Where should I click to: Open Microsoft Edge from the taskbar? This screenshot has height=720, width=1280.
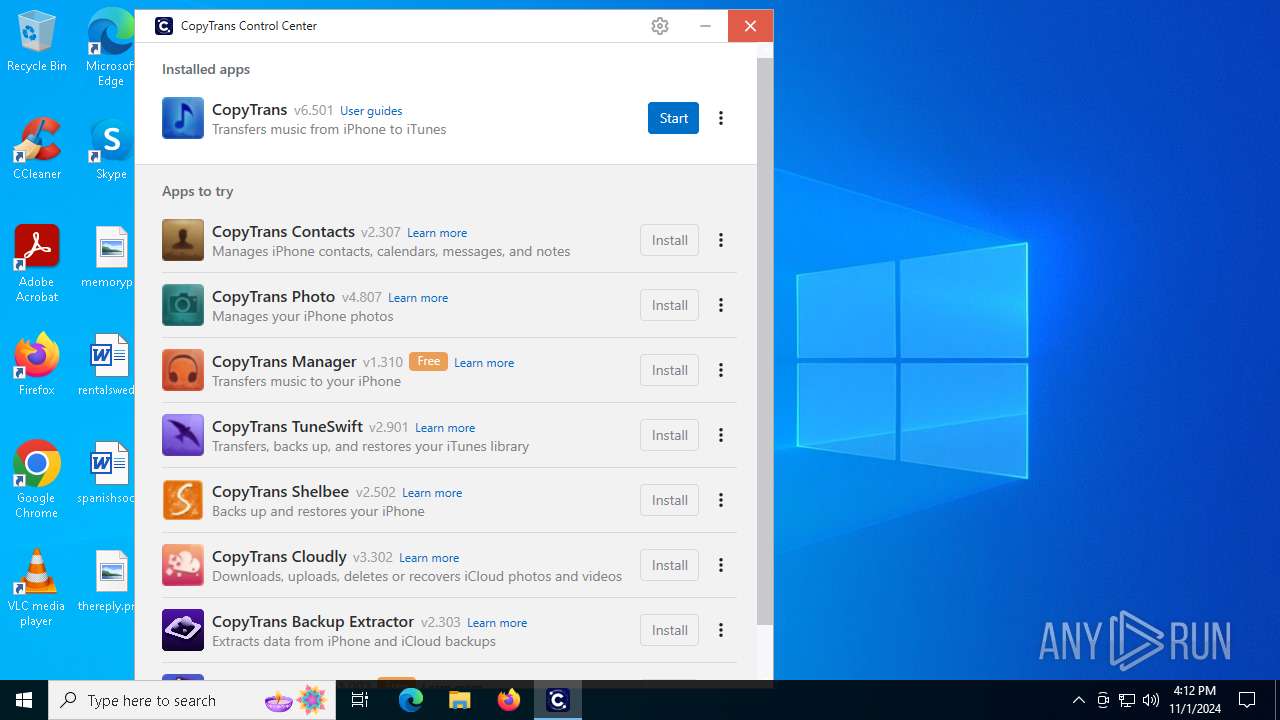(x=411, y=700)
